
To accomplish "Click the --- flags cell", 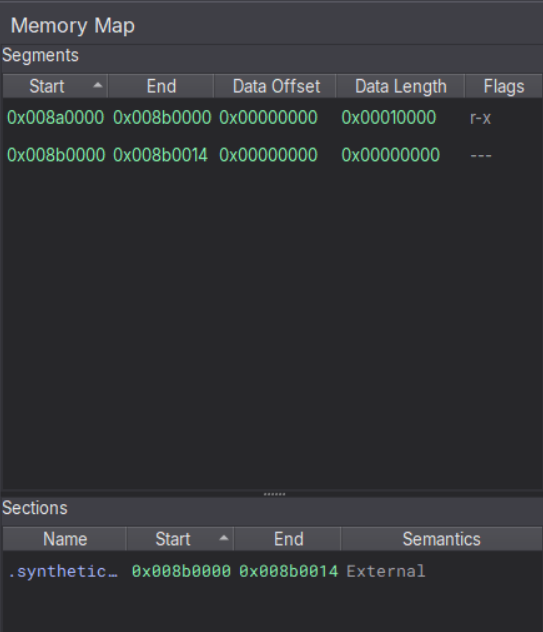I will click(481, 155).
